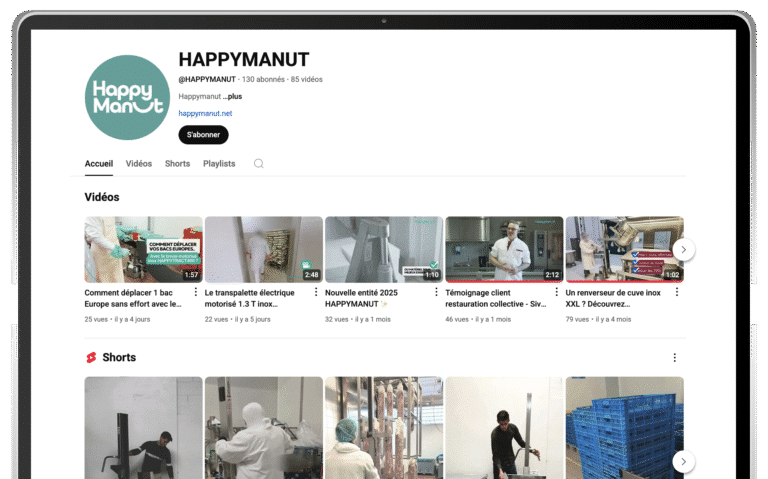Click the S'abonner subscribe button
Image resolution: width=768 pixels, height=479 pixels.
pos(203,135)
